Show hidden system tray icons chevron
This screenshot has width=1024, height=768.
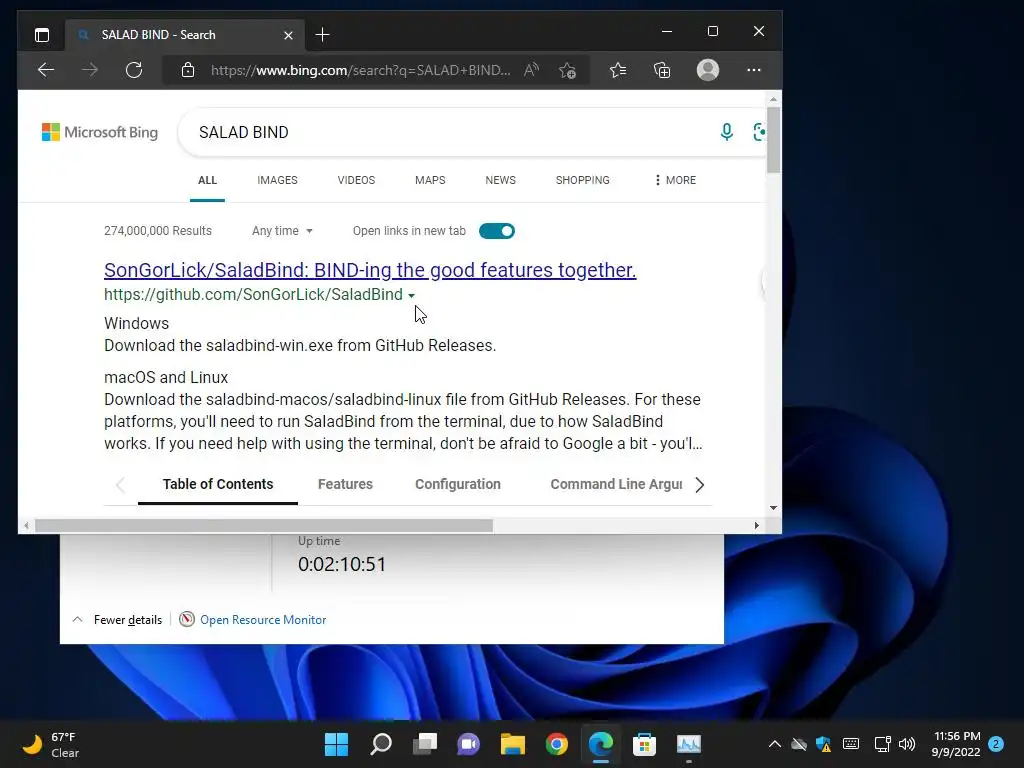(775, 744)
